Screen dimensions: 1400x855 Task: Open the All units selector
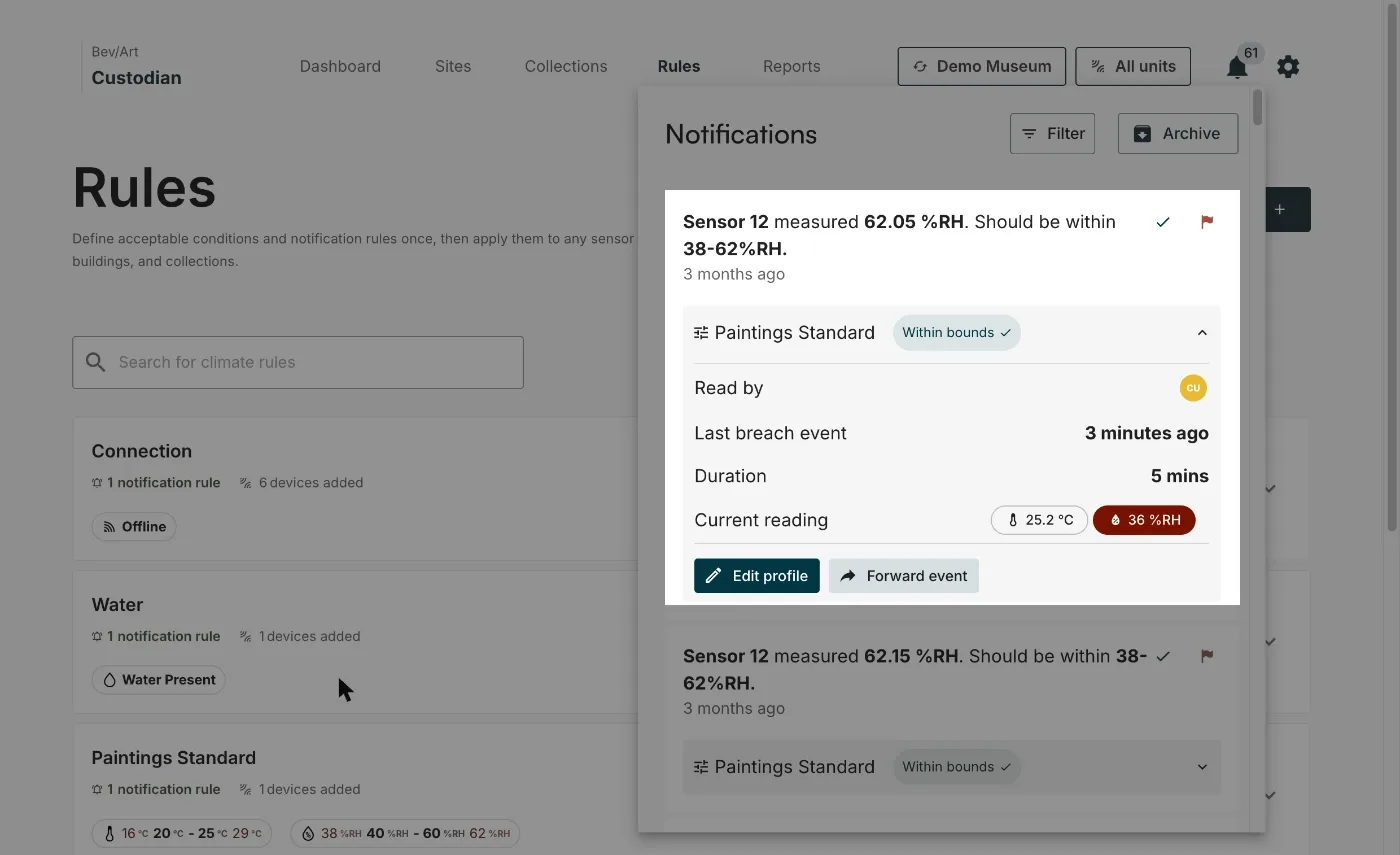pyautogui.click(x=1133, y=67)
